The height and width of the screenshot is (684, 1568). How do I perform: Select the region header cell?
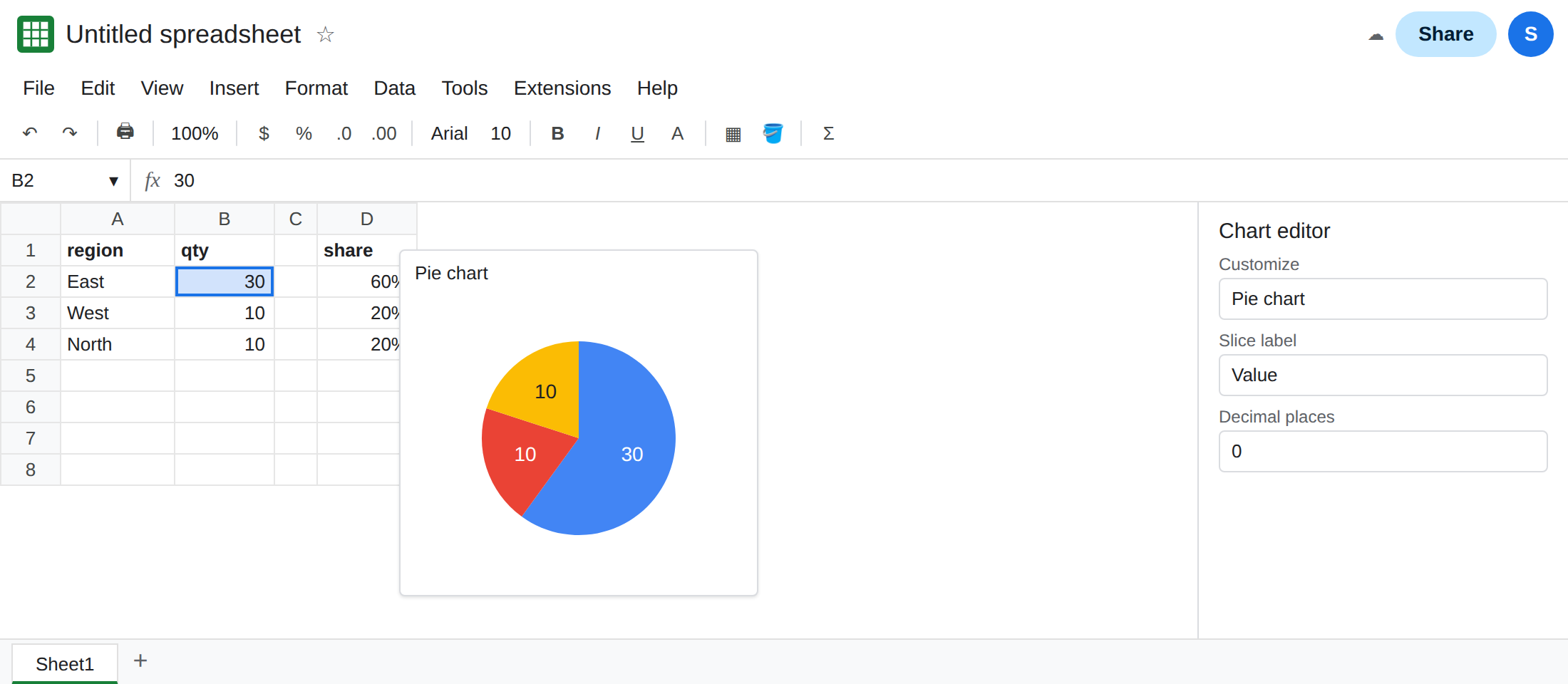(118, 250)
